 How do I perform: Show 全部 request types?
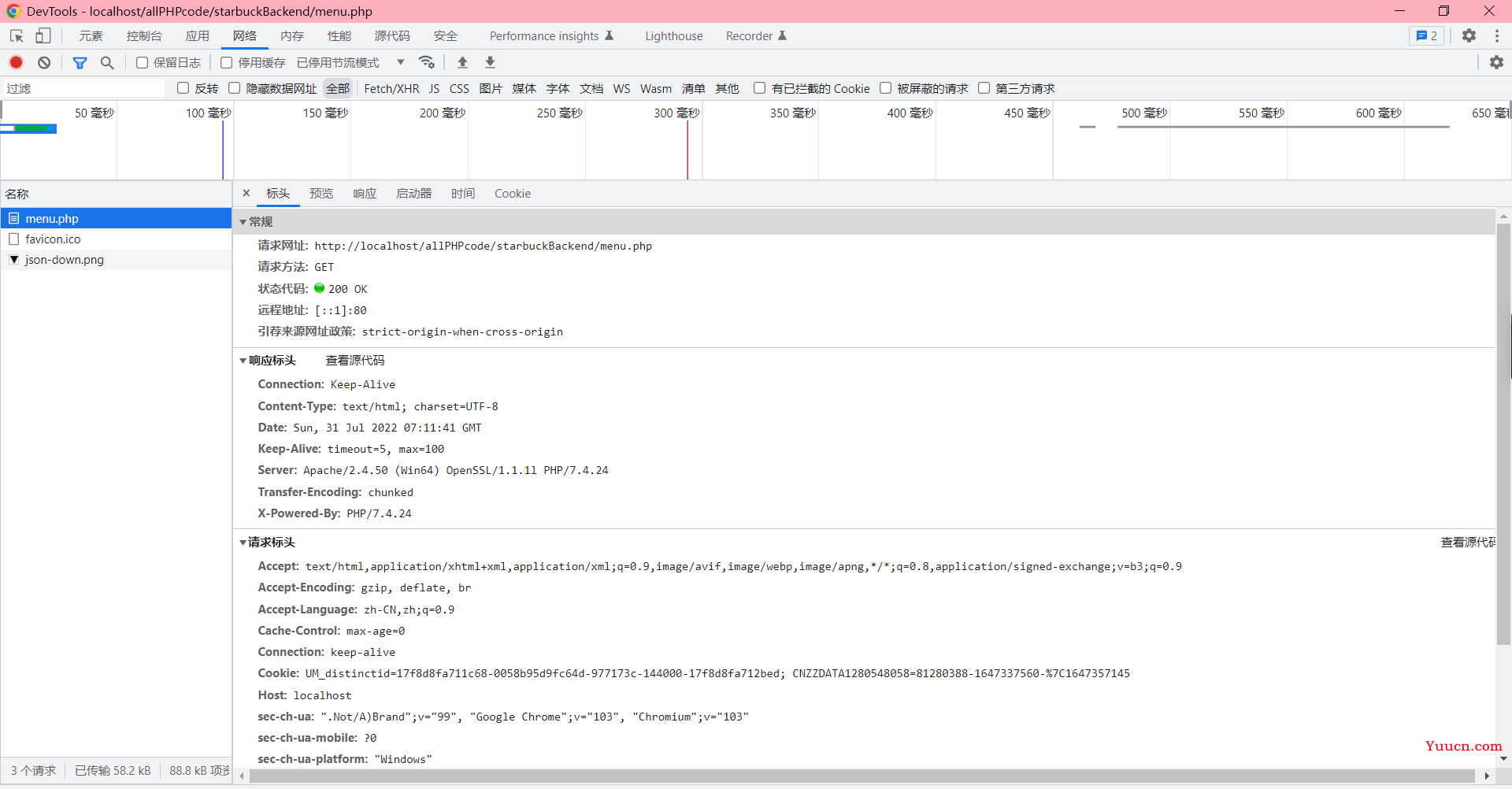(x=338, y=88)
